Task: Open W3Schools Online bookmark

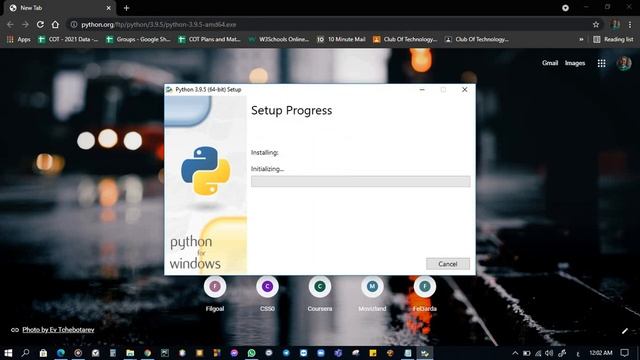Action: click(279, 39)
